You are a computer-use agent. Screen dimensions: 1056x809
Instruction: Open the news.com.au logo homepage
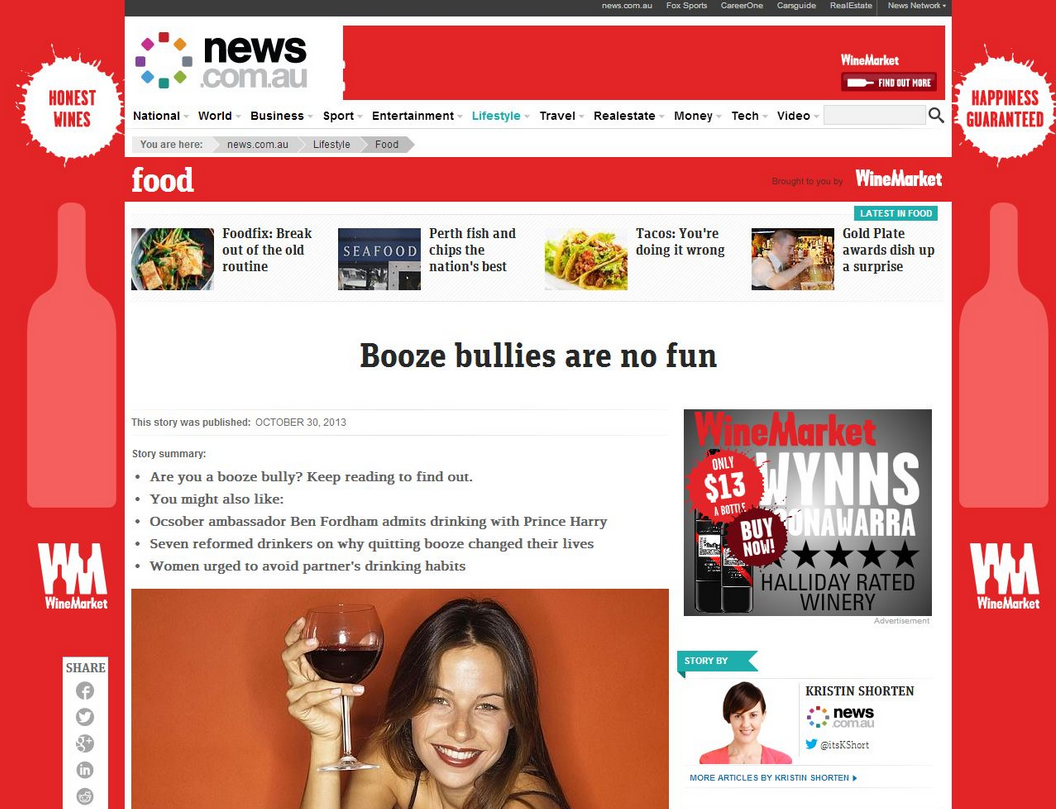(221, 60)
